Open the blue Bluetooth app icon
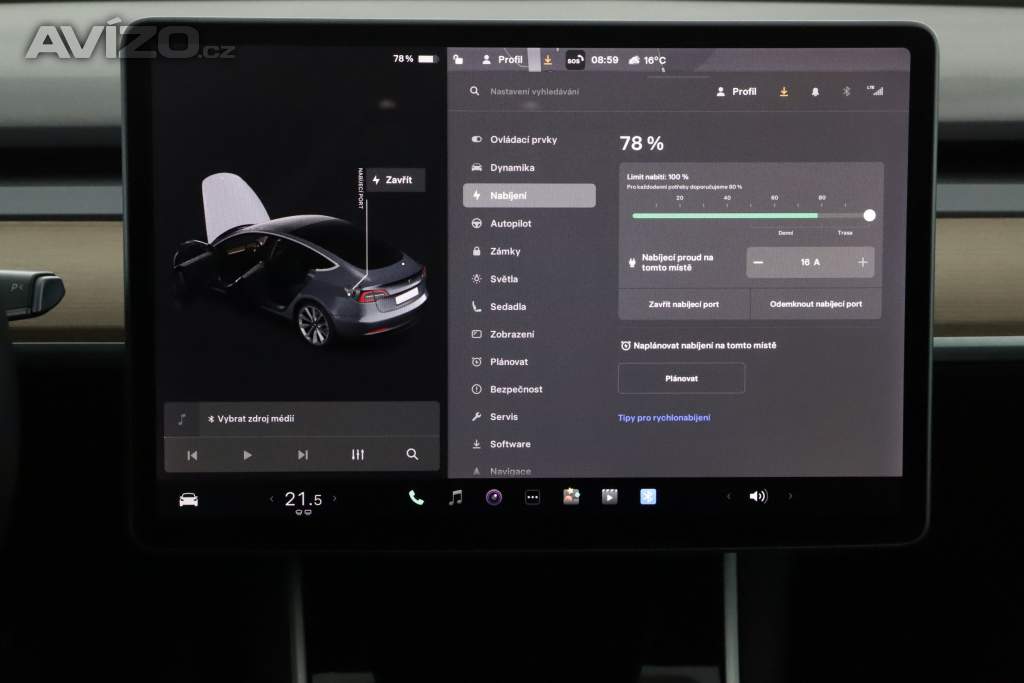 pyautogui.click(x=648, y=497)
